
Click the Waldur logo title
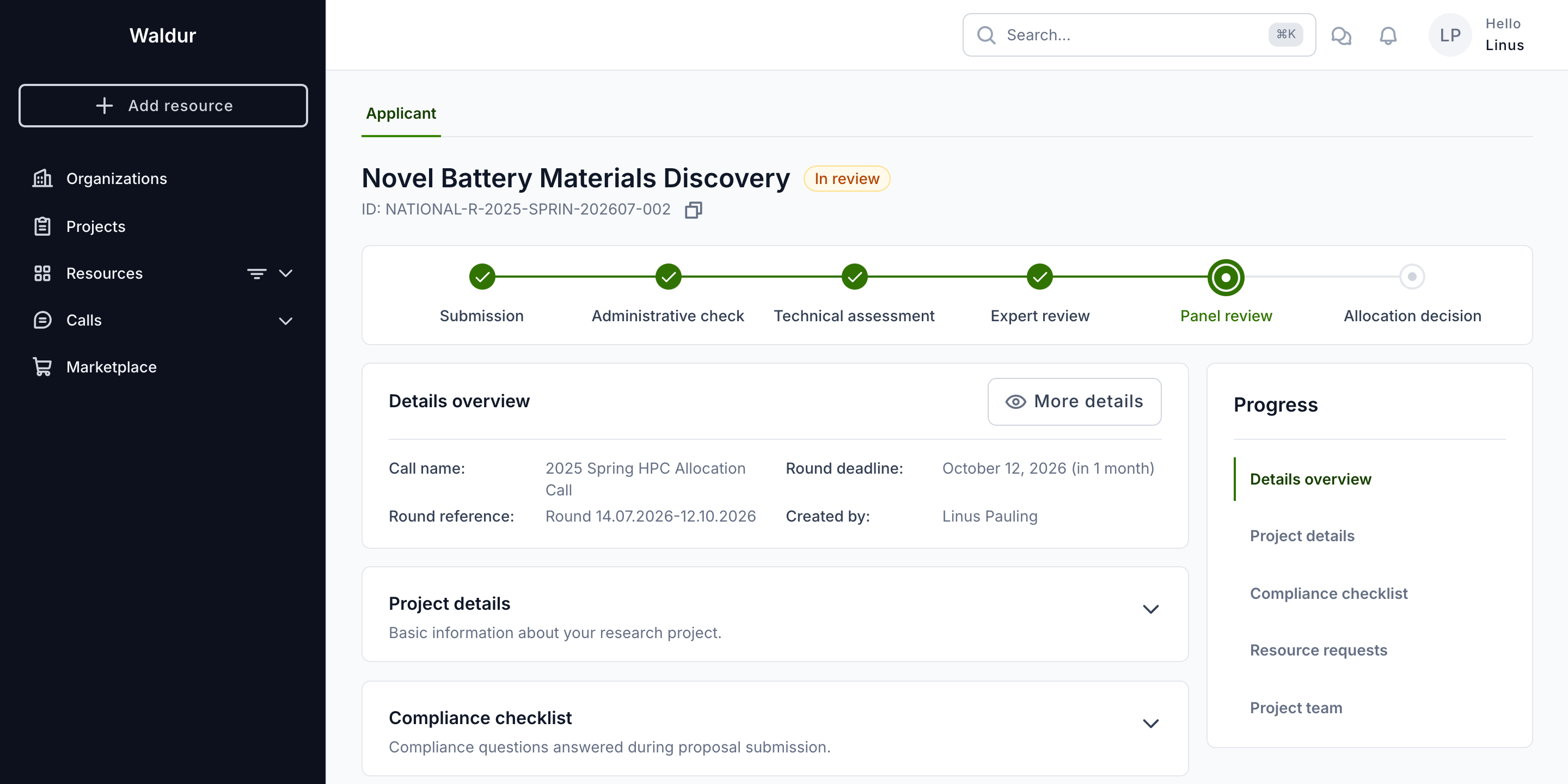coord(163,35)
